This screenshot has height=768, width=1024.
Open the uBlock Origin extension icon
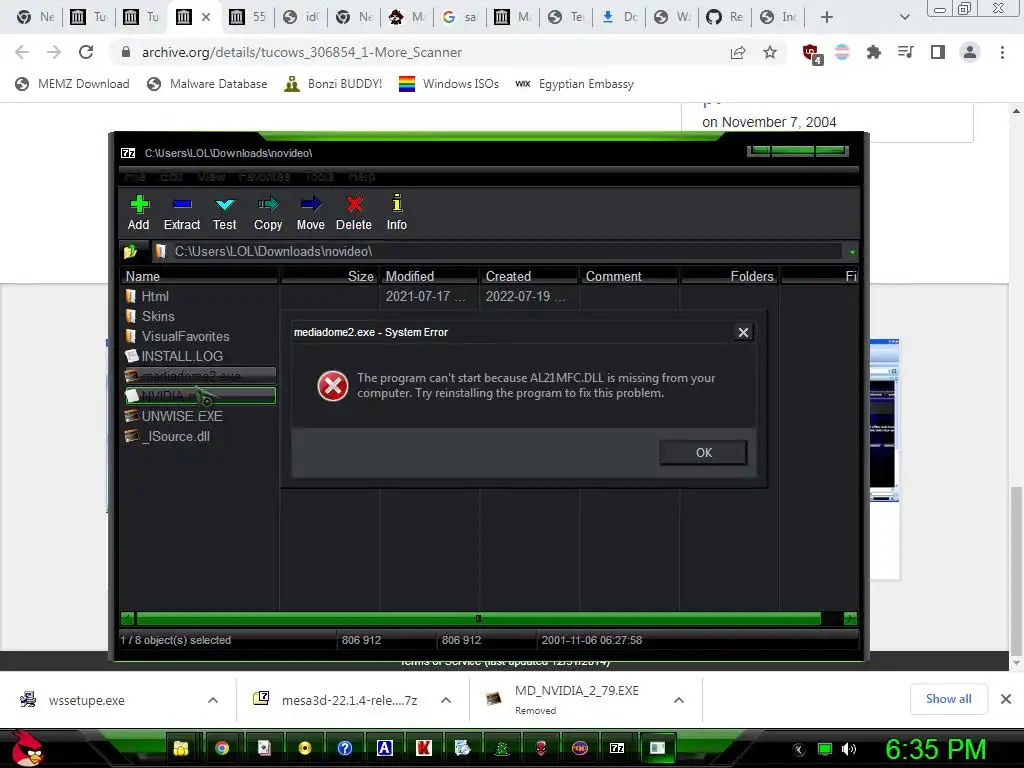click(x=812, y=54)
